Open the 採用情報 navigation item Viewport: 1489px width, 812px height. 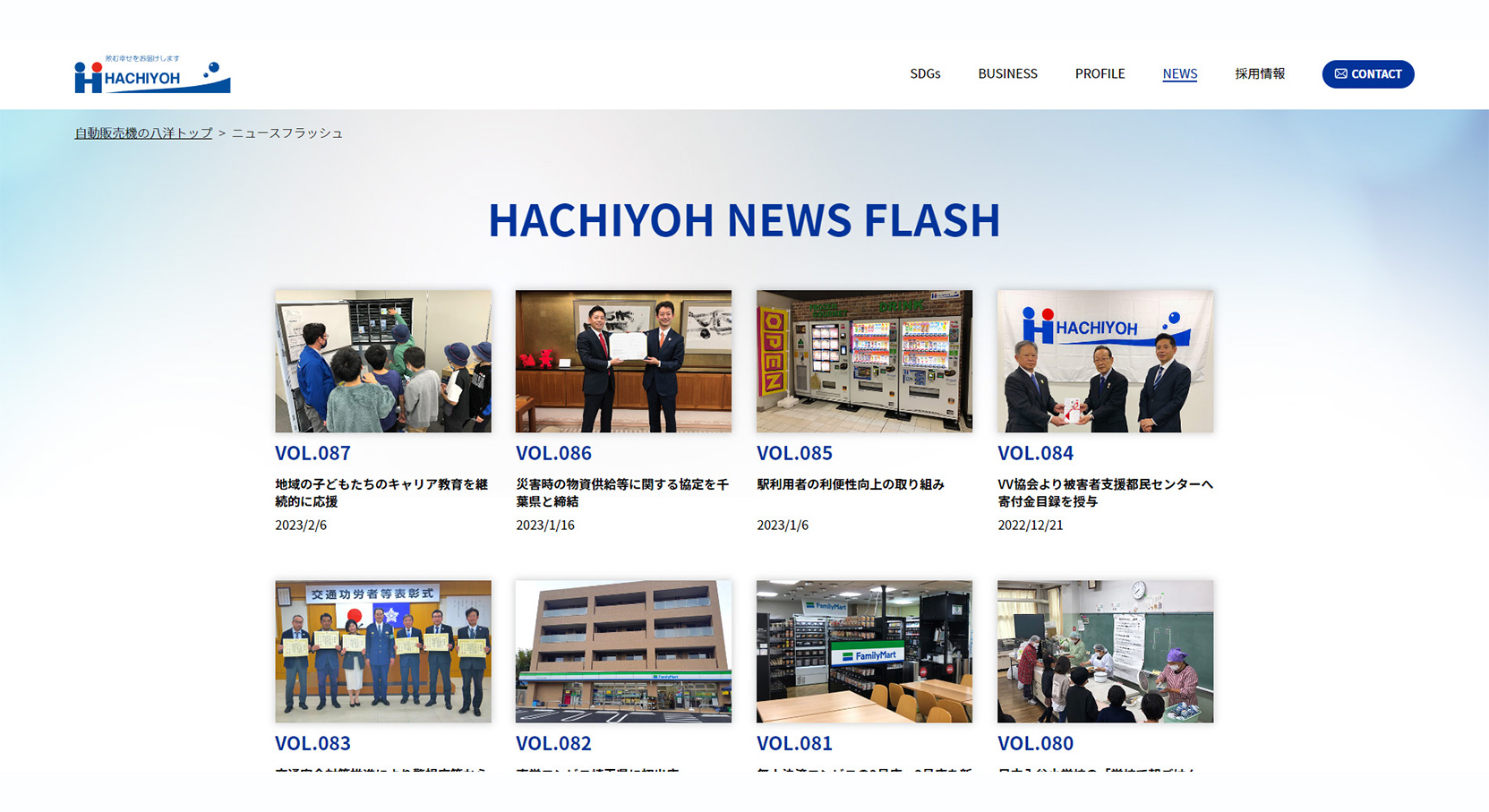coord(1260,73)
